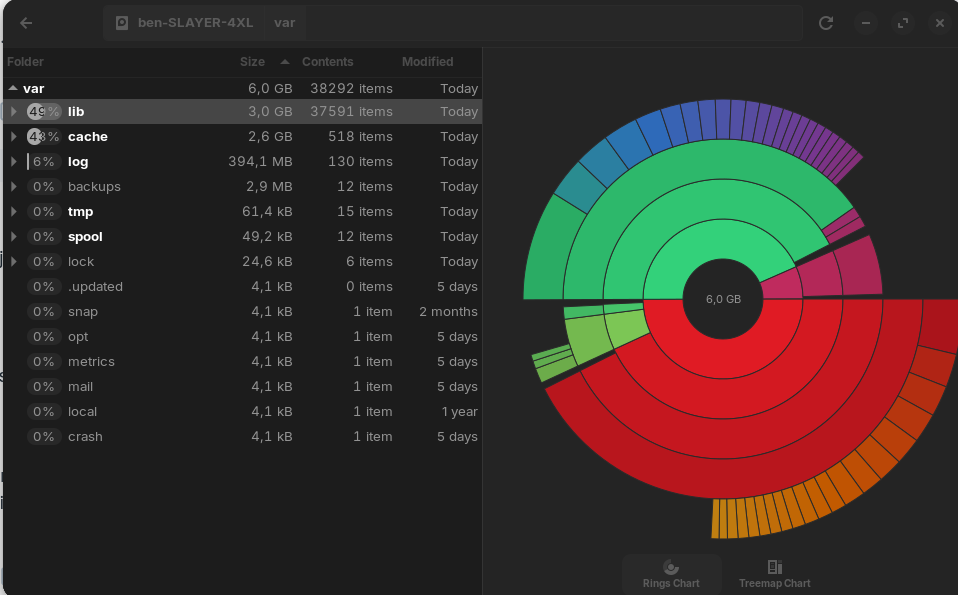Viewport: 958px width, 595px height.
Task: Click the disk icon beside ben-SLAYER-4XL
Action: [122, 23]
